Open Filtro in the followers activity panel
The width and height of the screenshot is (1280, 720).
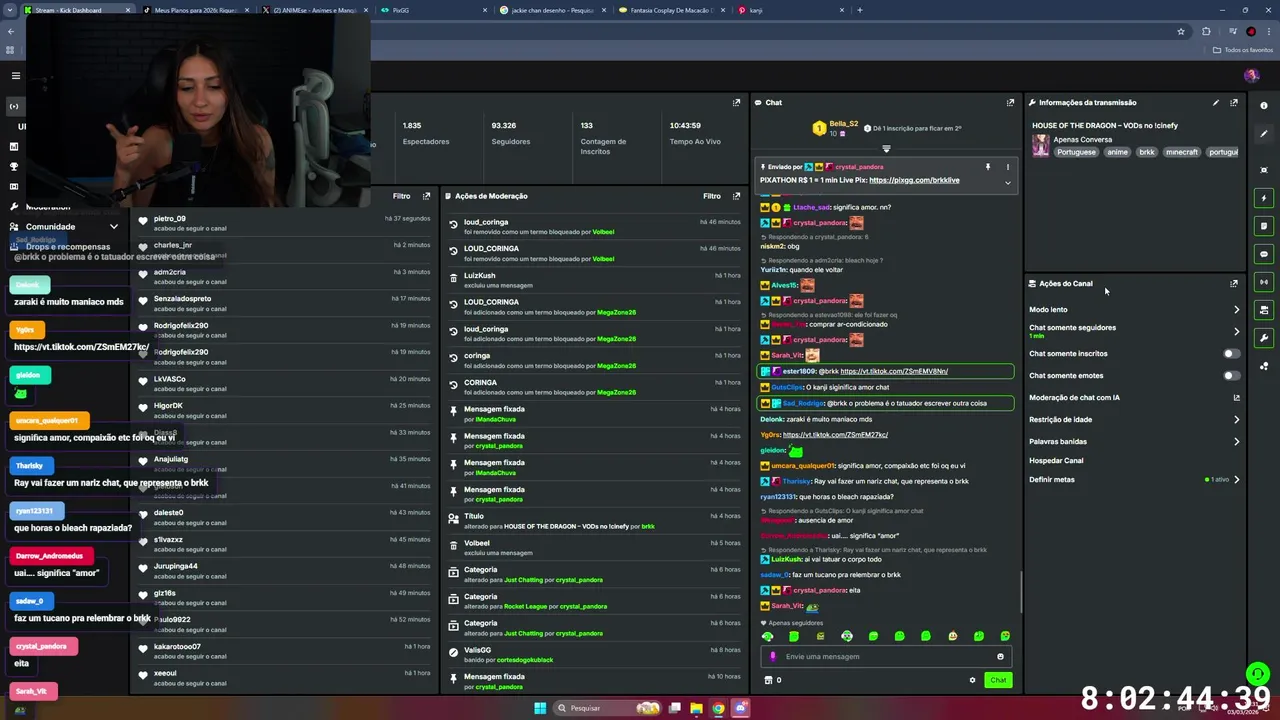click(401, 196)
